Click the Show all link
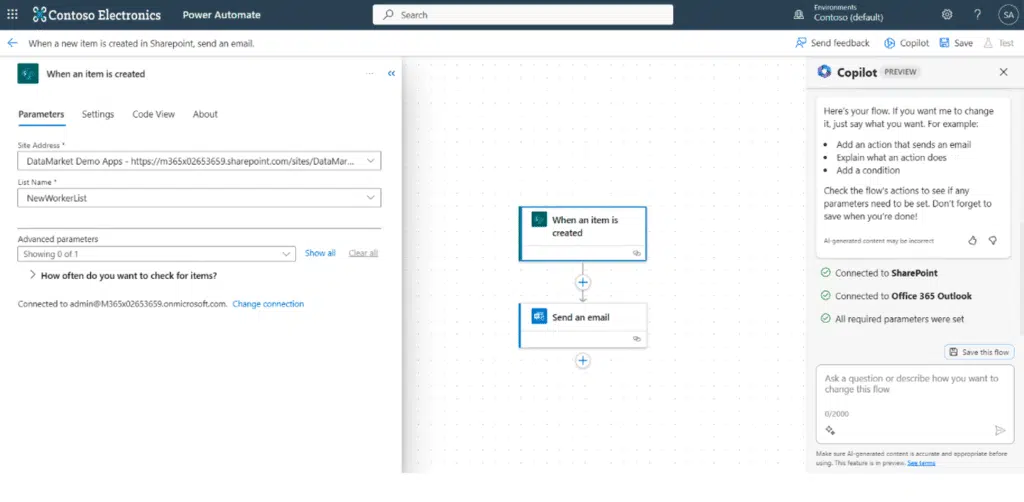 point(320,253)
